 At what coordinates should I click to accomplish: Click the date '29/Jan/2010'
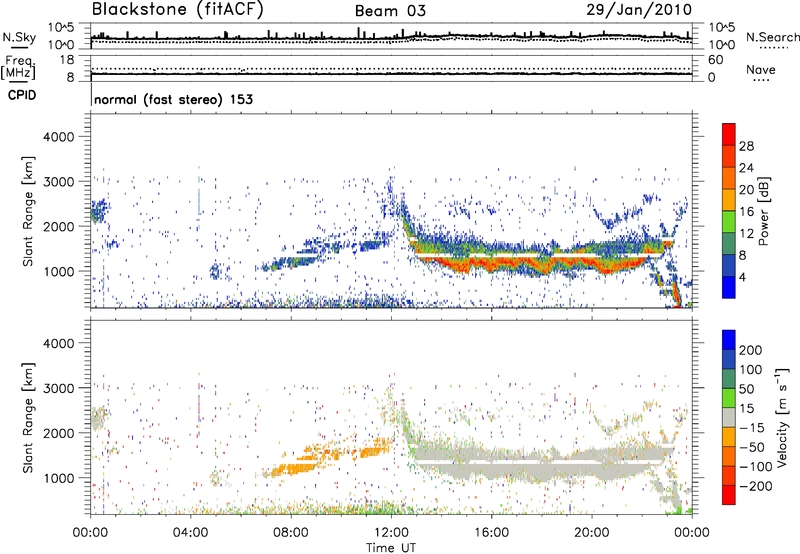tap(639, 10)
